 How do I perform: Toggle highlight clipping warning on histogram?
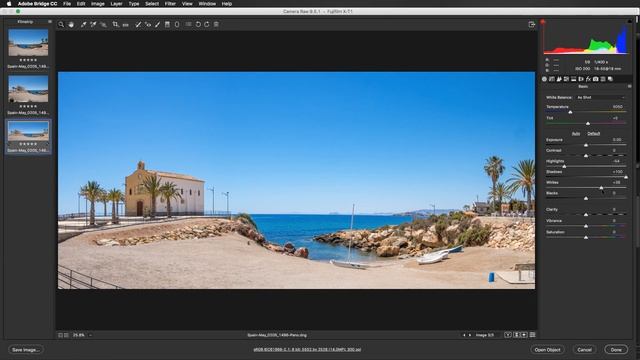click(629, 22)
